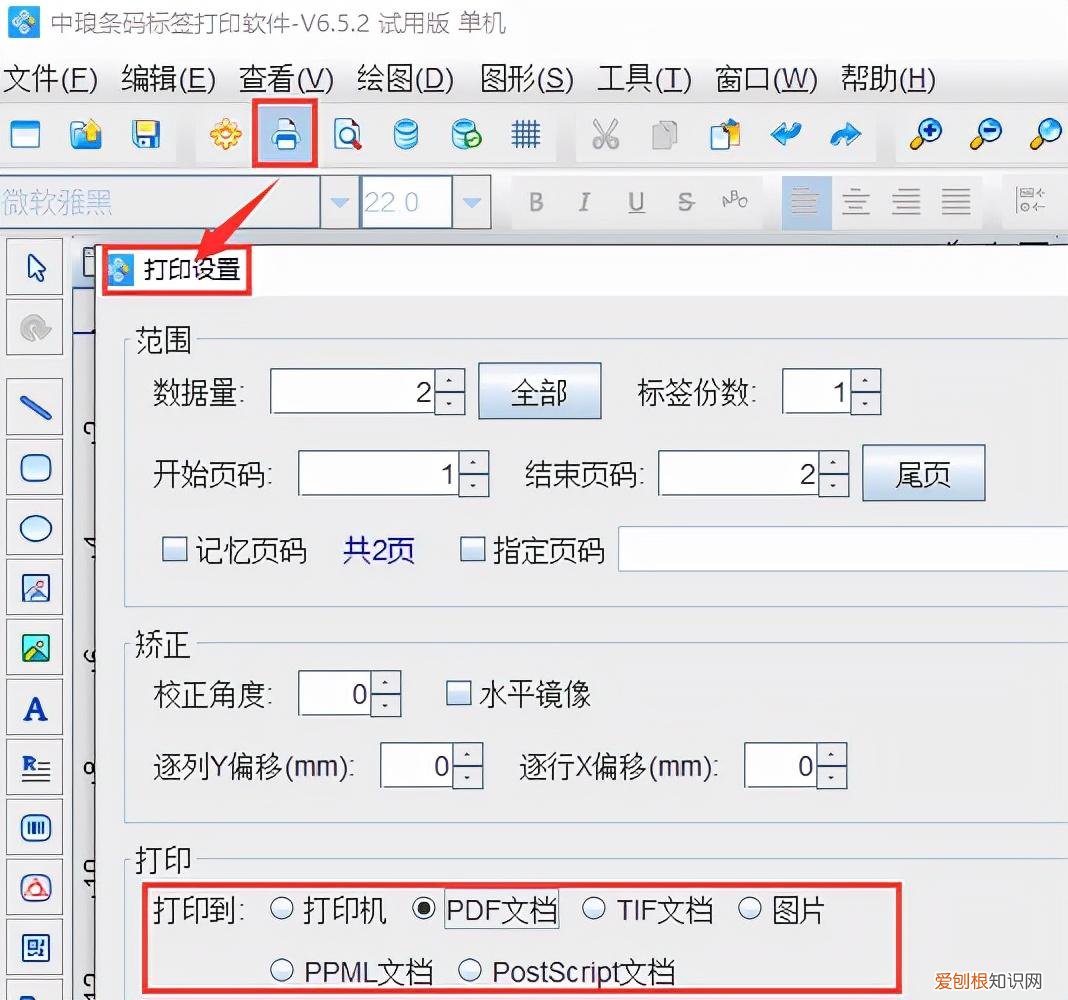Select the ellipse drawing tool
The image size is (1068, 1000).
pyautogui.click(x=35, y=528)
